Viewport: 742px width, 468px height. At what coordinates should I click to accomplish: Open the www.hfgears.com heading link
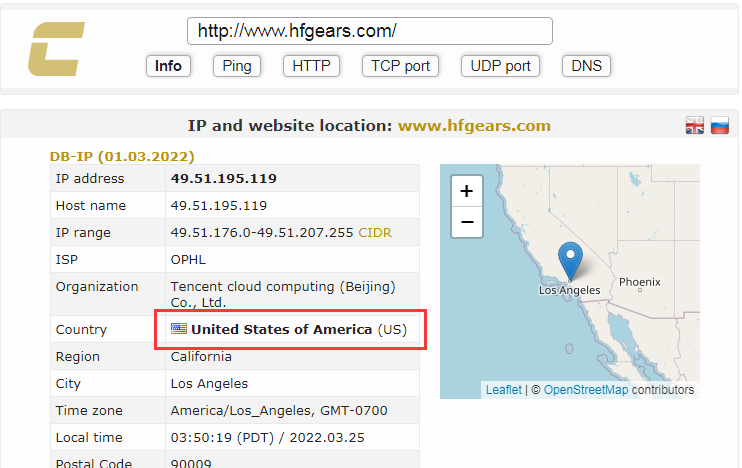[x=474, y=126]
